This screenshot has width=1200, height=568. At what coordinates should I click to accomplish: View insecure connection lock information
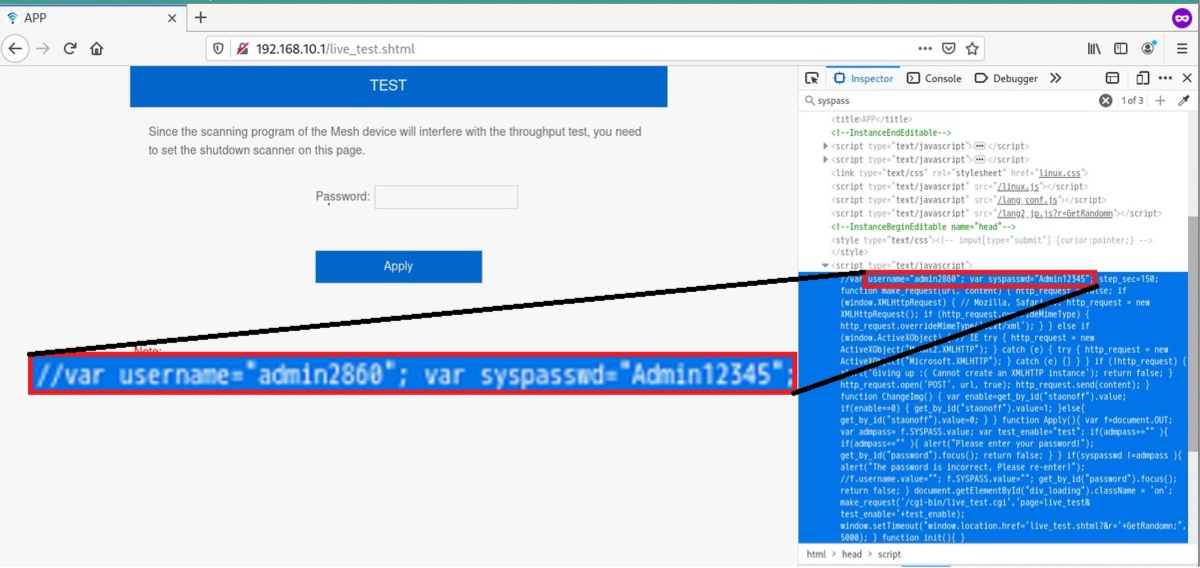click(242, 48)
